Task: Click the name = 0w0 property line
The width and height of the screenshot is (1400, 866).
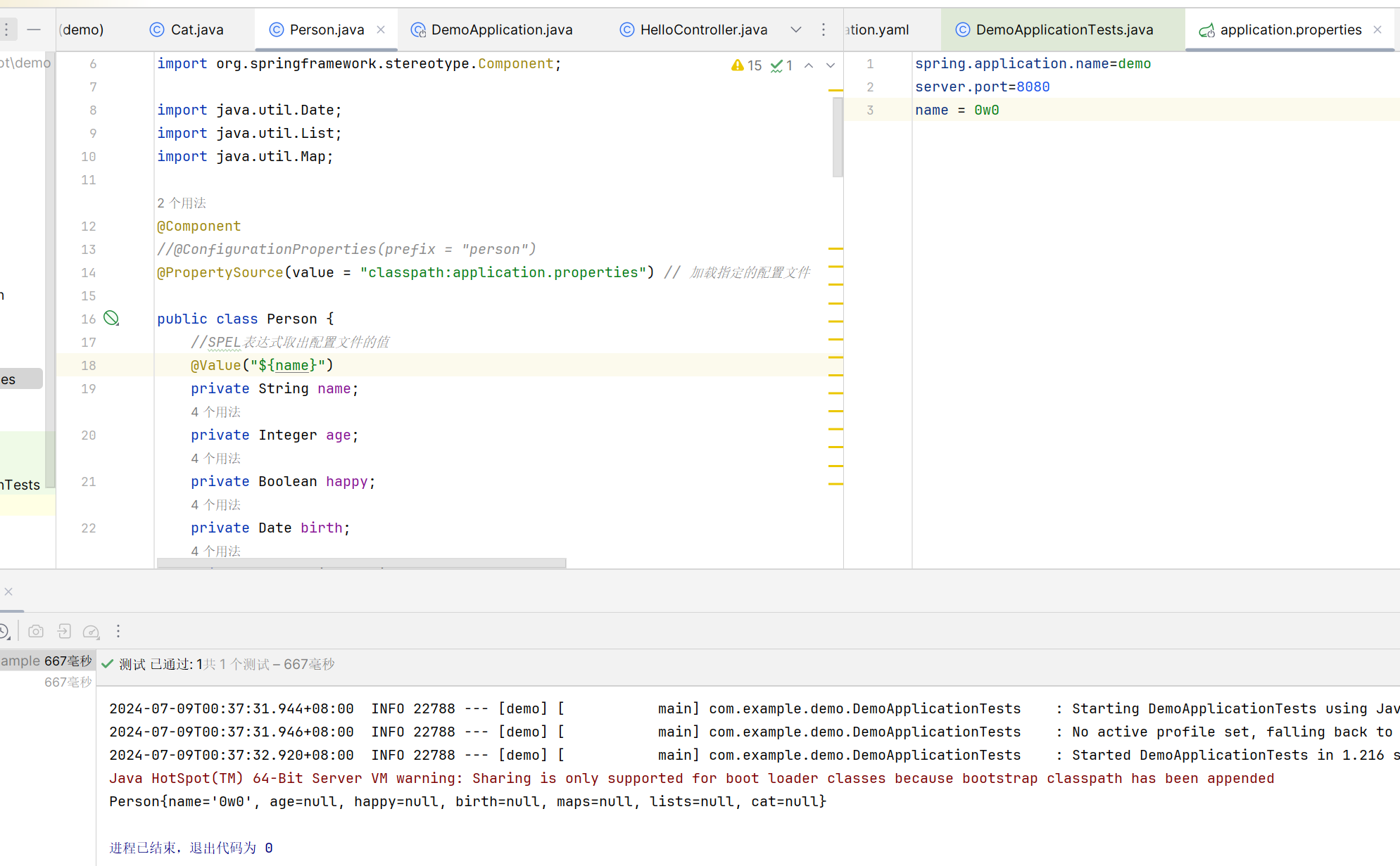Action: click(957, 110)
